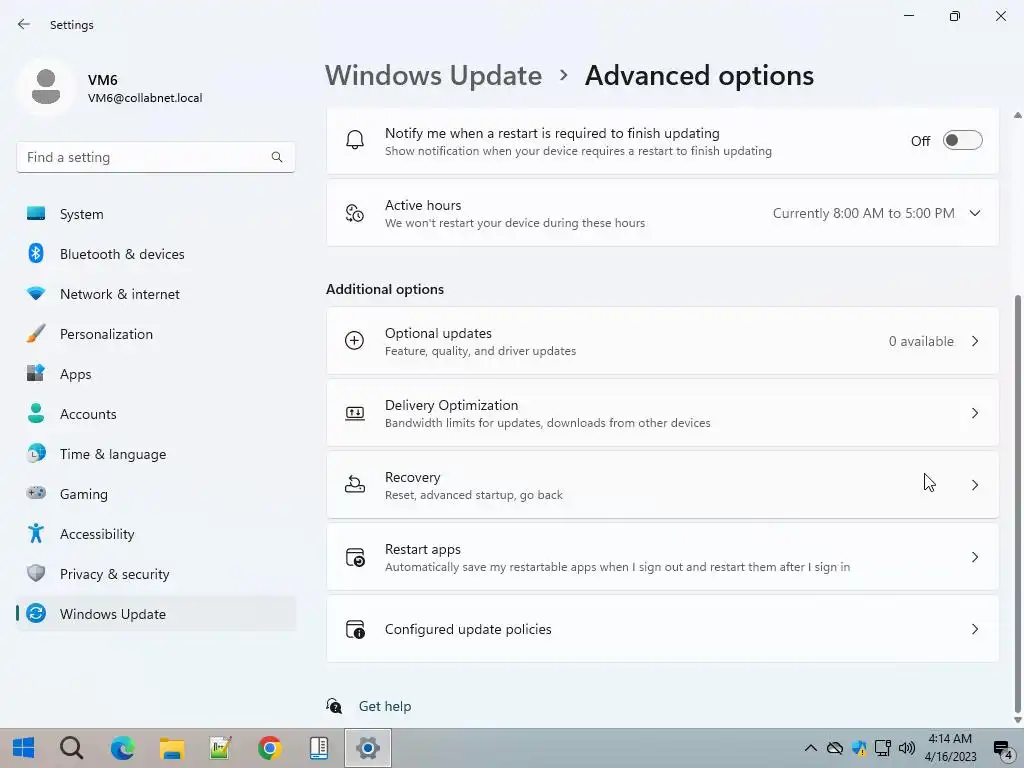
Task: Select System in the sidebar
Action: pyautogui.click(x=155, y=214)
